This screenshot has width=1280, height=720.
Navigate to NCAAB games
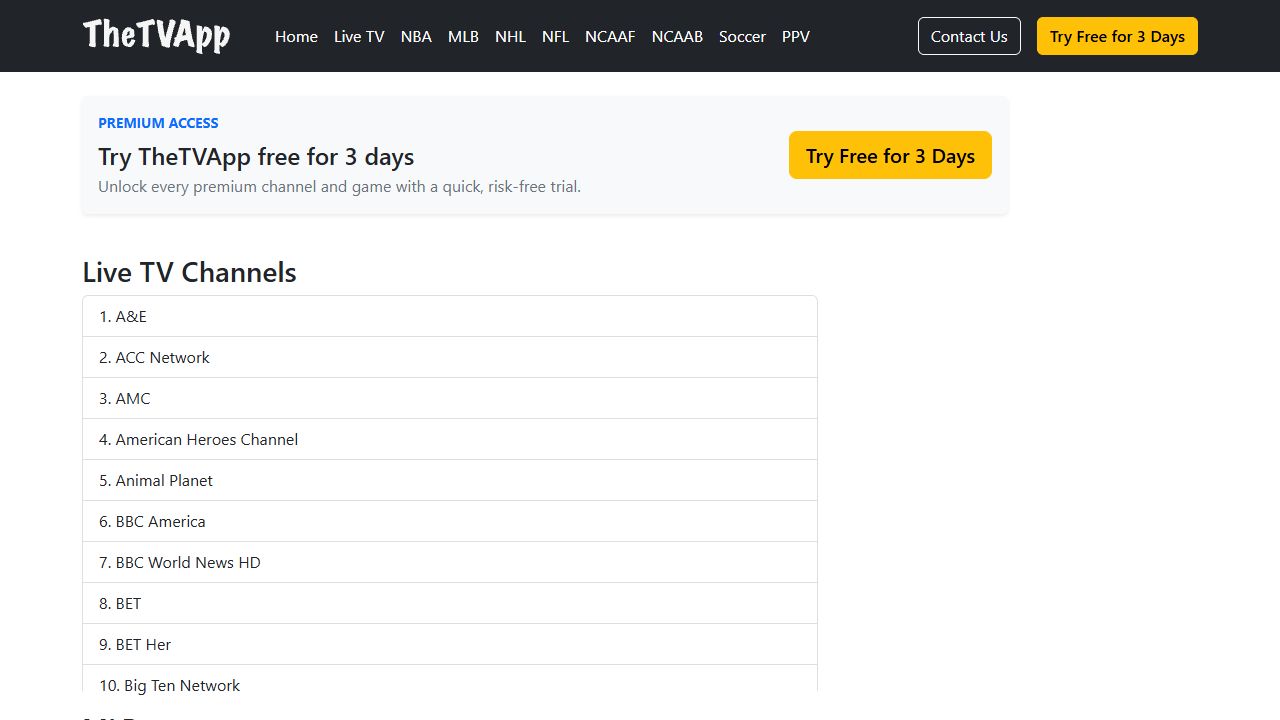pyautogui.click(x=677, y=36)
